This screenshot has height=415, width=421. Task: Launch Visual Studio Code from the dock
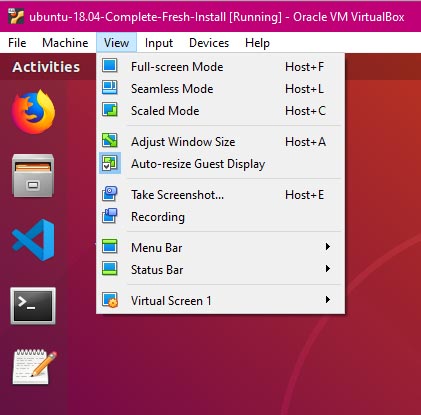(33, 240)
